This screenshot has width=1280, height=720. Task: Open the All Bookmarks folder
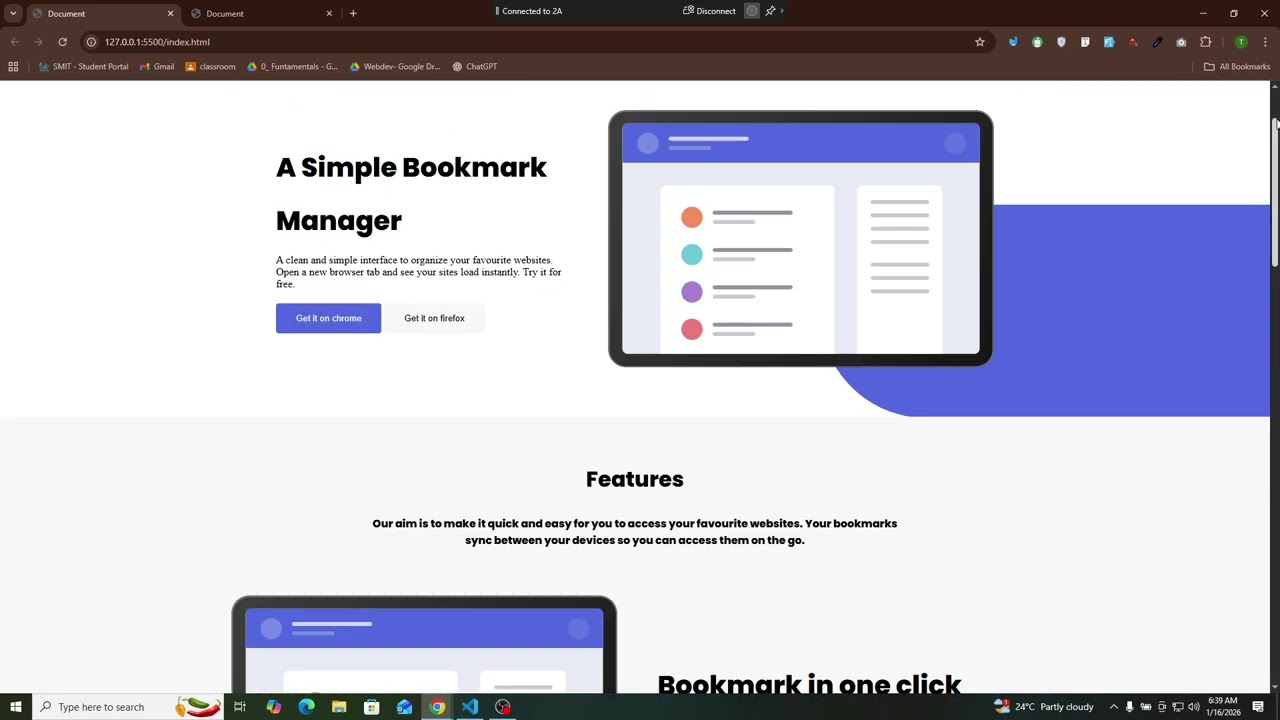(1237, 67)
